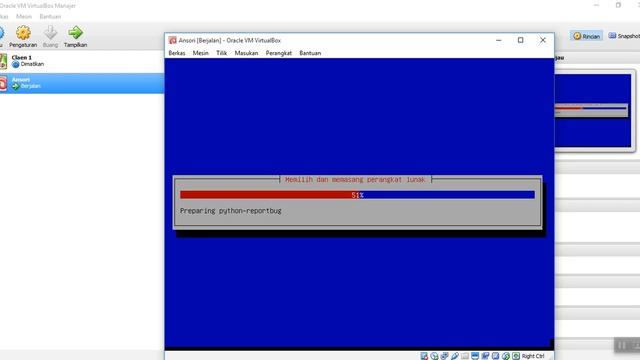Open Bantuan menu in VirtualBox Manager
The height and width of the screenshot is (360, 640).
coord(50,16)
